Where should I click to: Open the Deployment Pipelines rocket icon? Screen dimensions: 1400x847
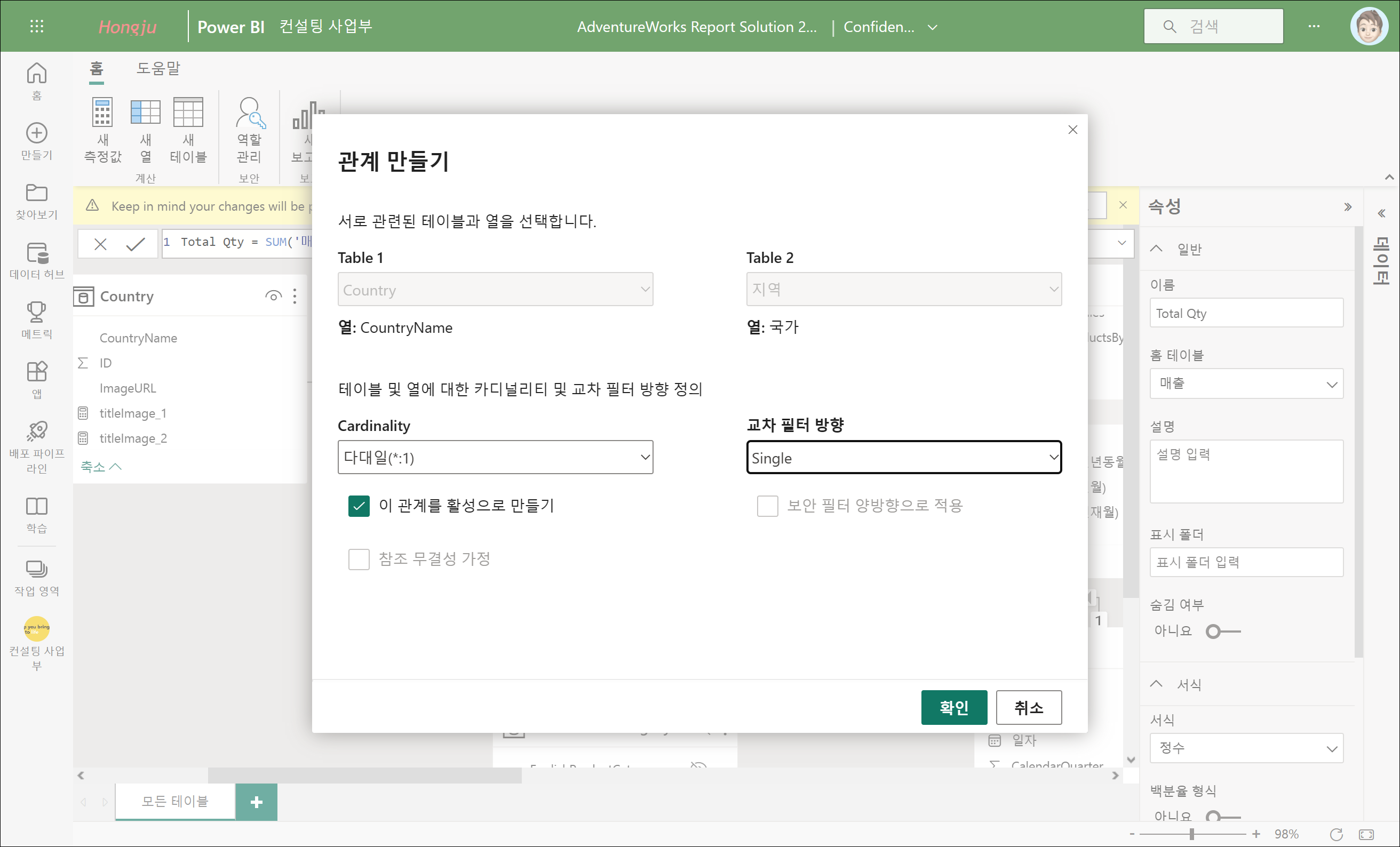[36, 431]
